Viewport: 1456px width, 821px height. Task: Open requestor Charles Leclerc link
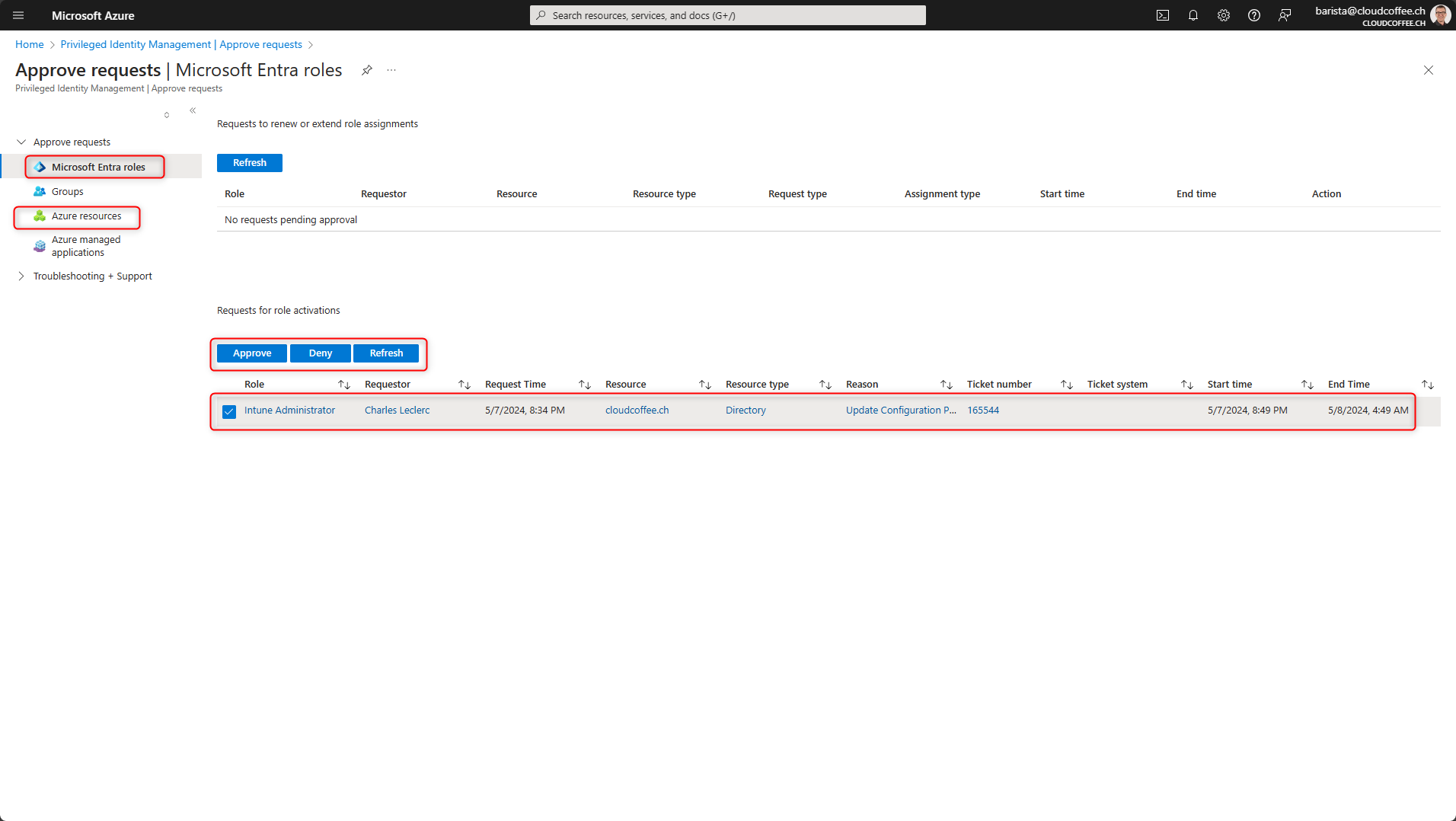[397, 410]
